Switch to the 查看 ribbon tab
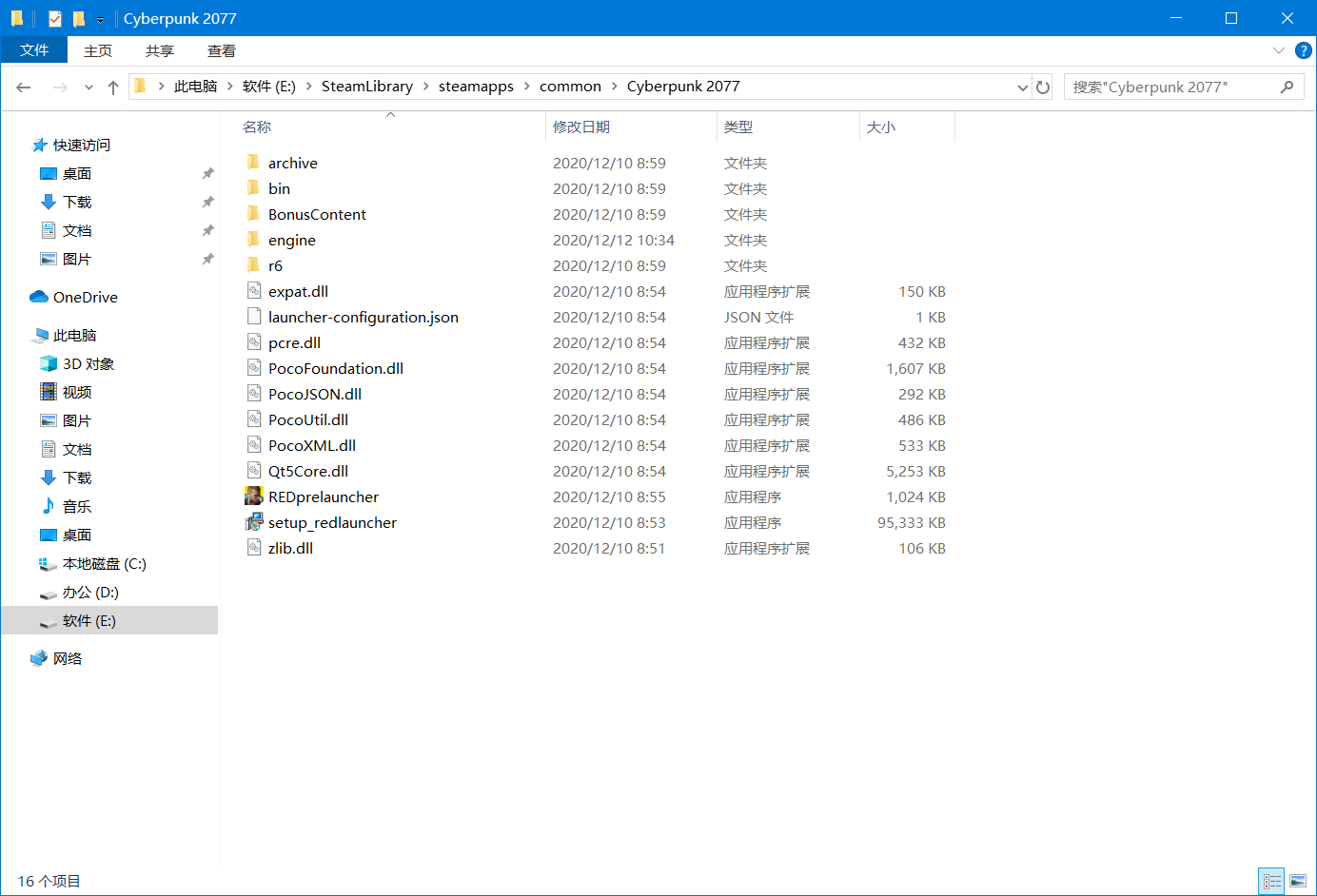Image resolution: width=1317 pixels, height=896 pixels. (222, 50)
